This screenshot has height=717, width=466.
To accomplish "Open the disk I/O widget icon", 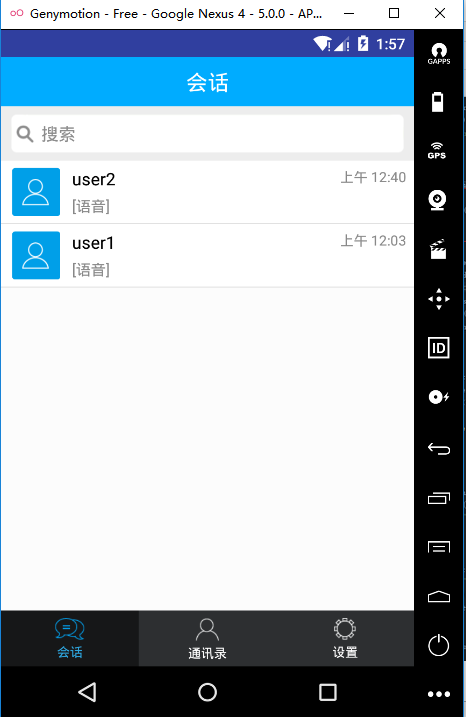I will click(439, 397).
